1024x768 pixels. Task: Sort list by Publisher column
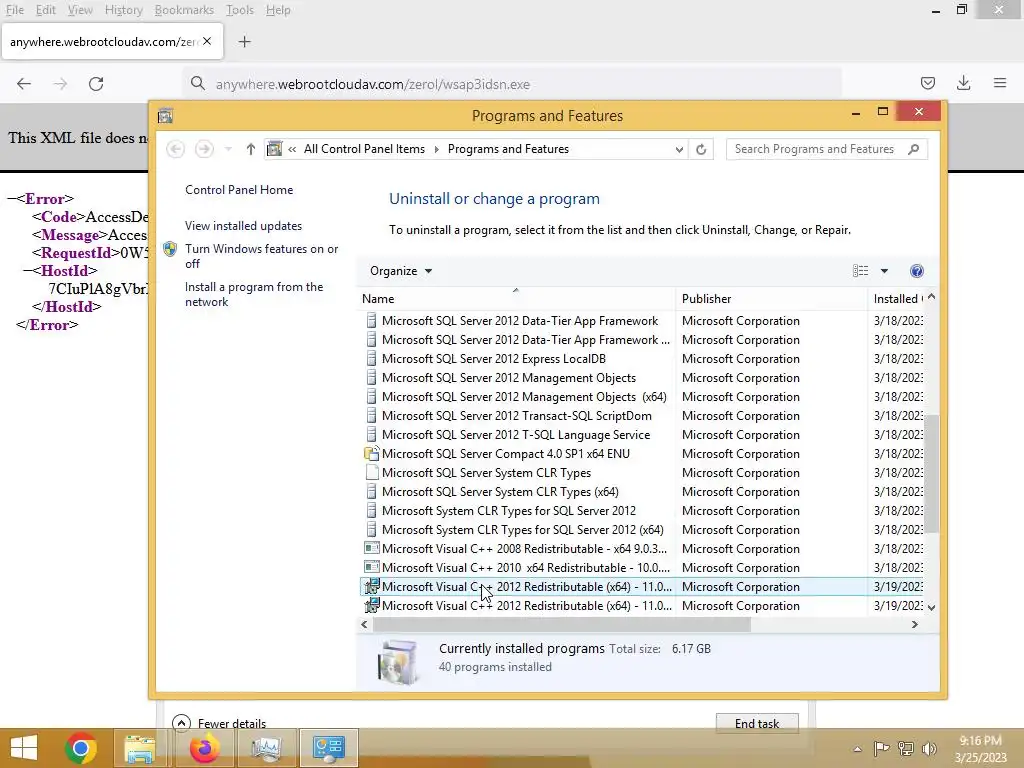pyautogui.click(x=771, y=298)
